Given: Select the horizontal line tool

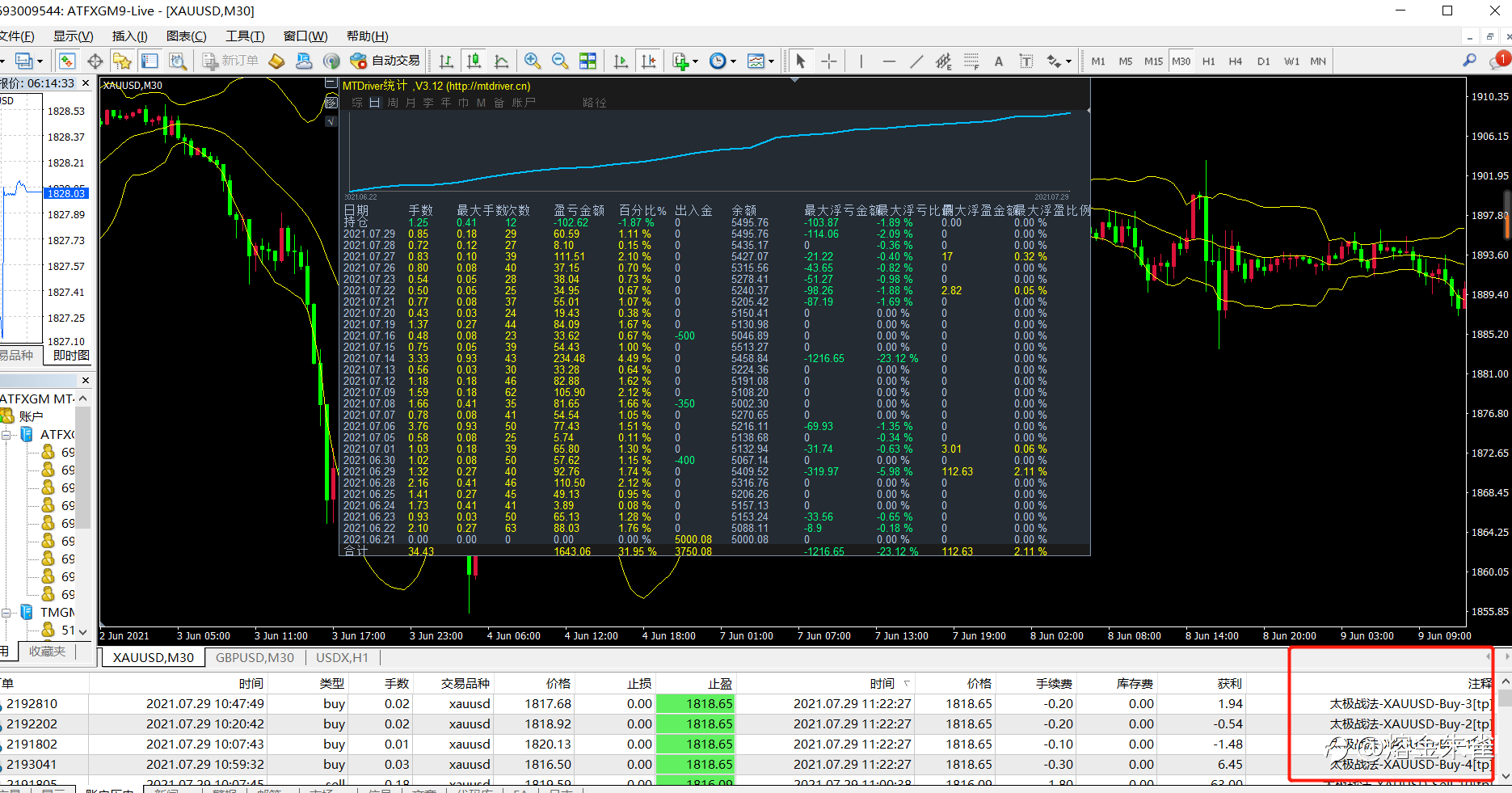Looking at the screenshot, I should (889, 61).
